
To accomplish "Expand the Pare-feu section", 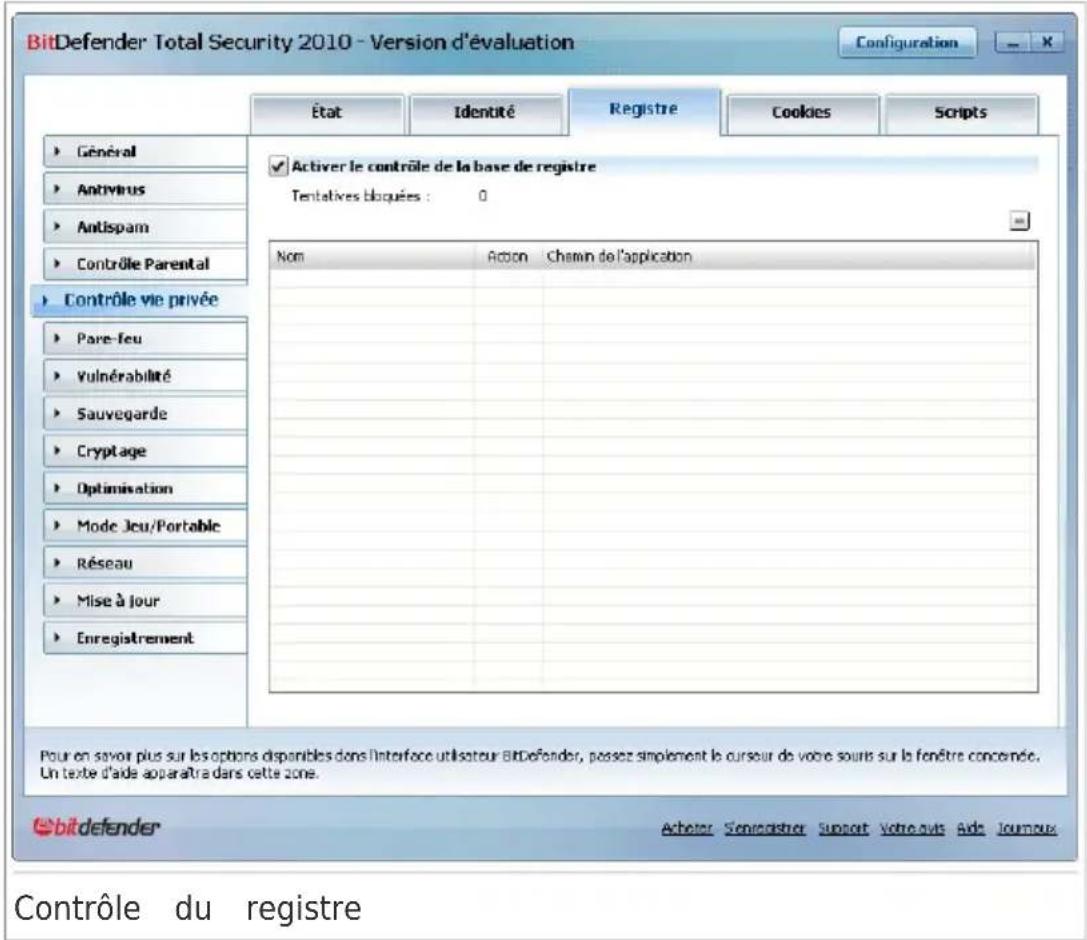I will tap(145, 339).
